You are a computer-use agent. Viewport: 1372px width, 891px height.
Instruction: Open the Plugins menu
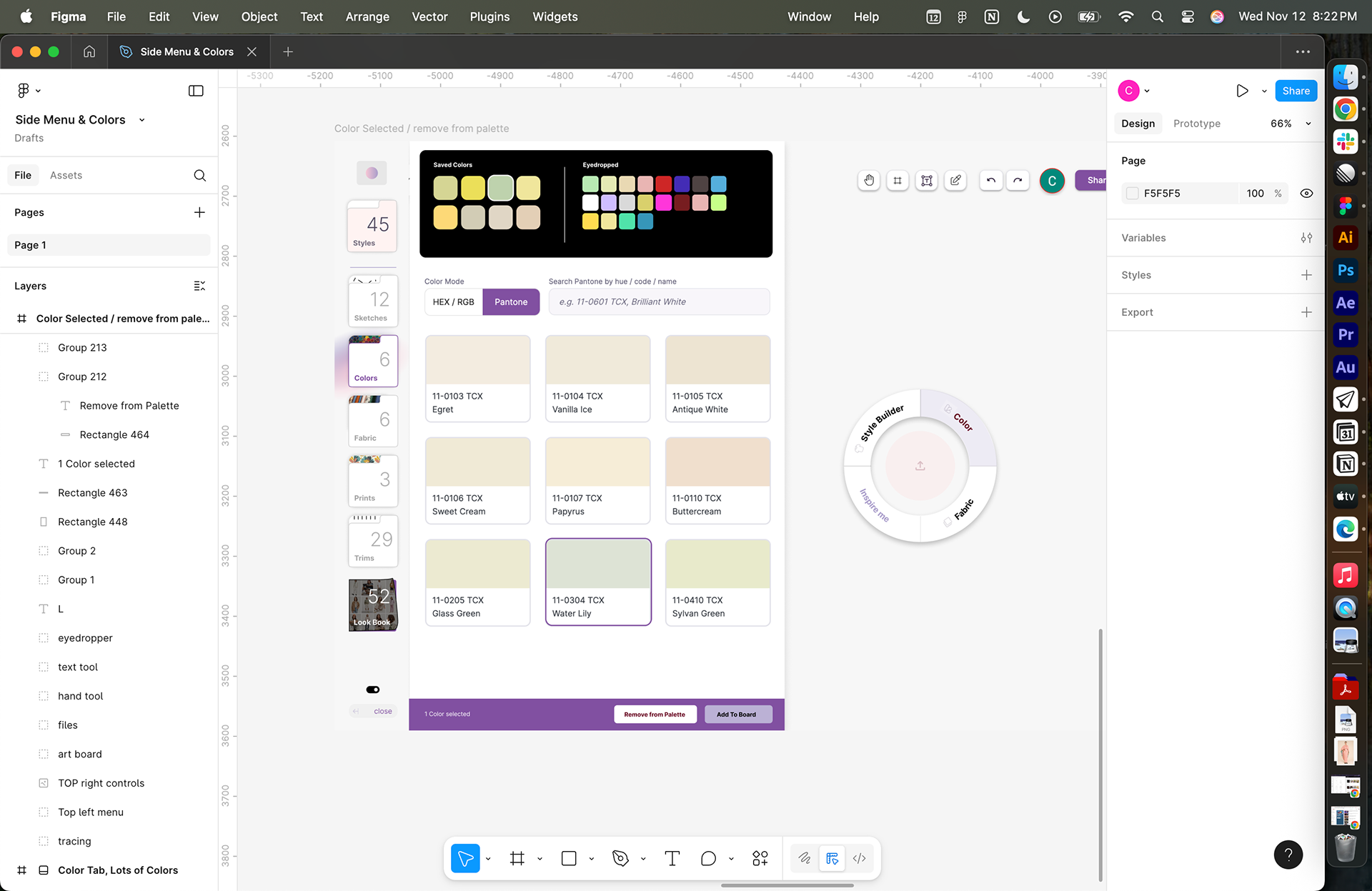(x=489, y=16)
